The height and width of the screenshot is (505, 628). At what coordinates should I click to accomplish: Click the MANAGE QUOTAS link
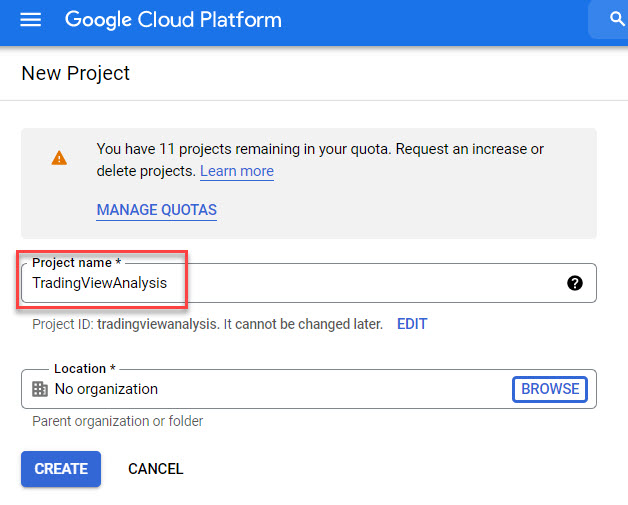coord(157,210)
